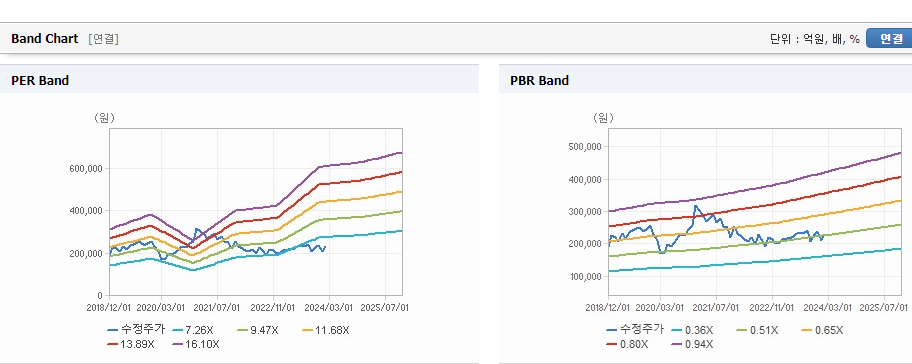Image resolution: width=912 pixels, height=364 pixels.
Task: Select the PER Band heading
Action: tap(40, 80)
